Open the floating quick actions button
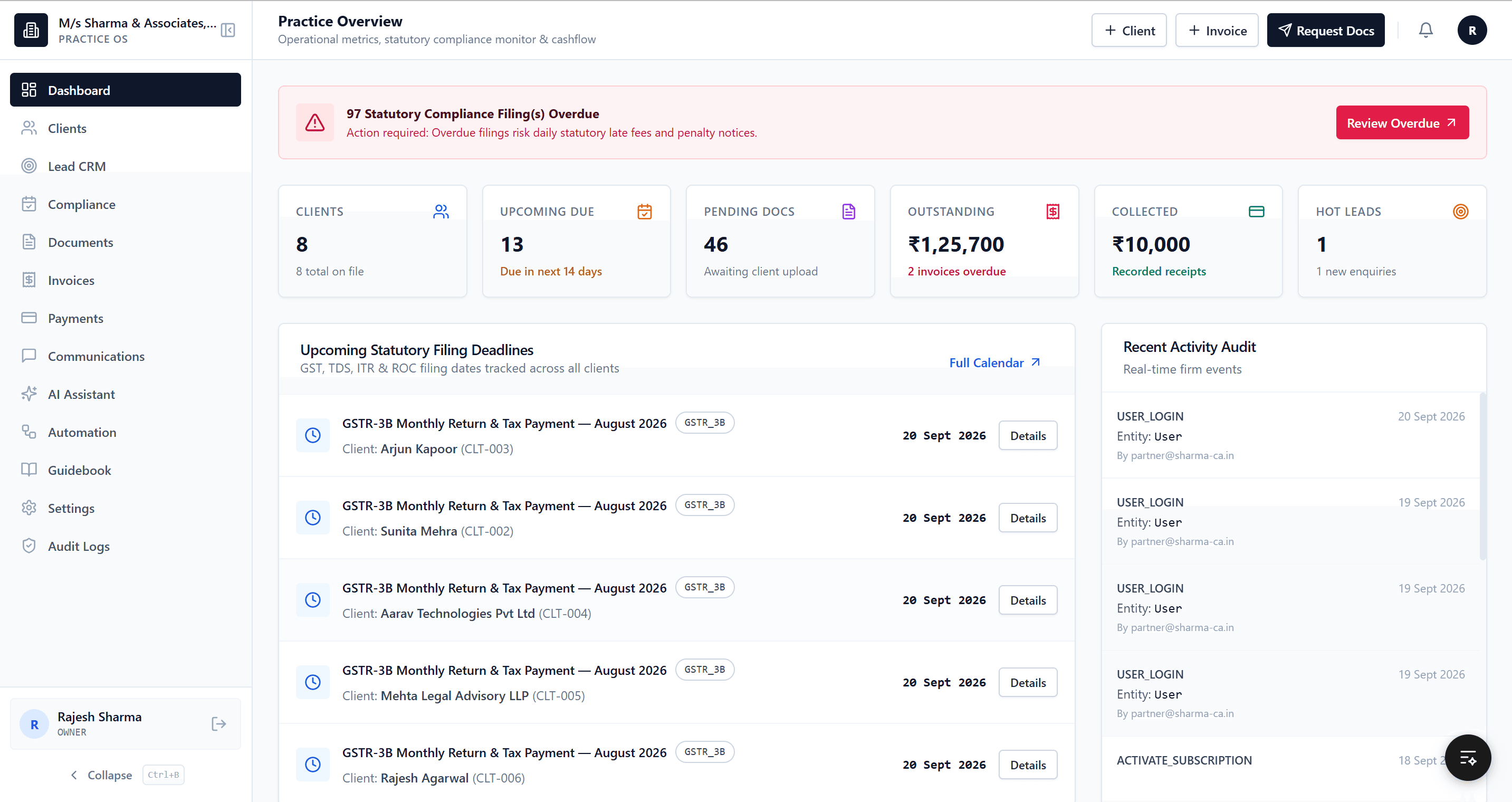Screen dimensions: 1512x802 pyautogui.click(x=1468, y=757)
